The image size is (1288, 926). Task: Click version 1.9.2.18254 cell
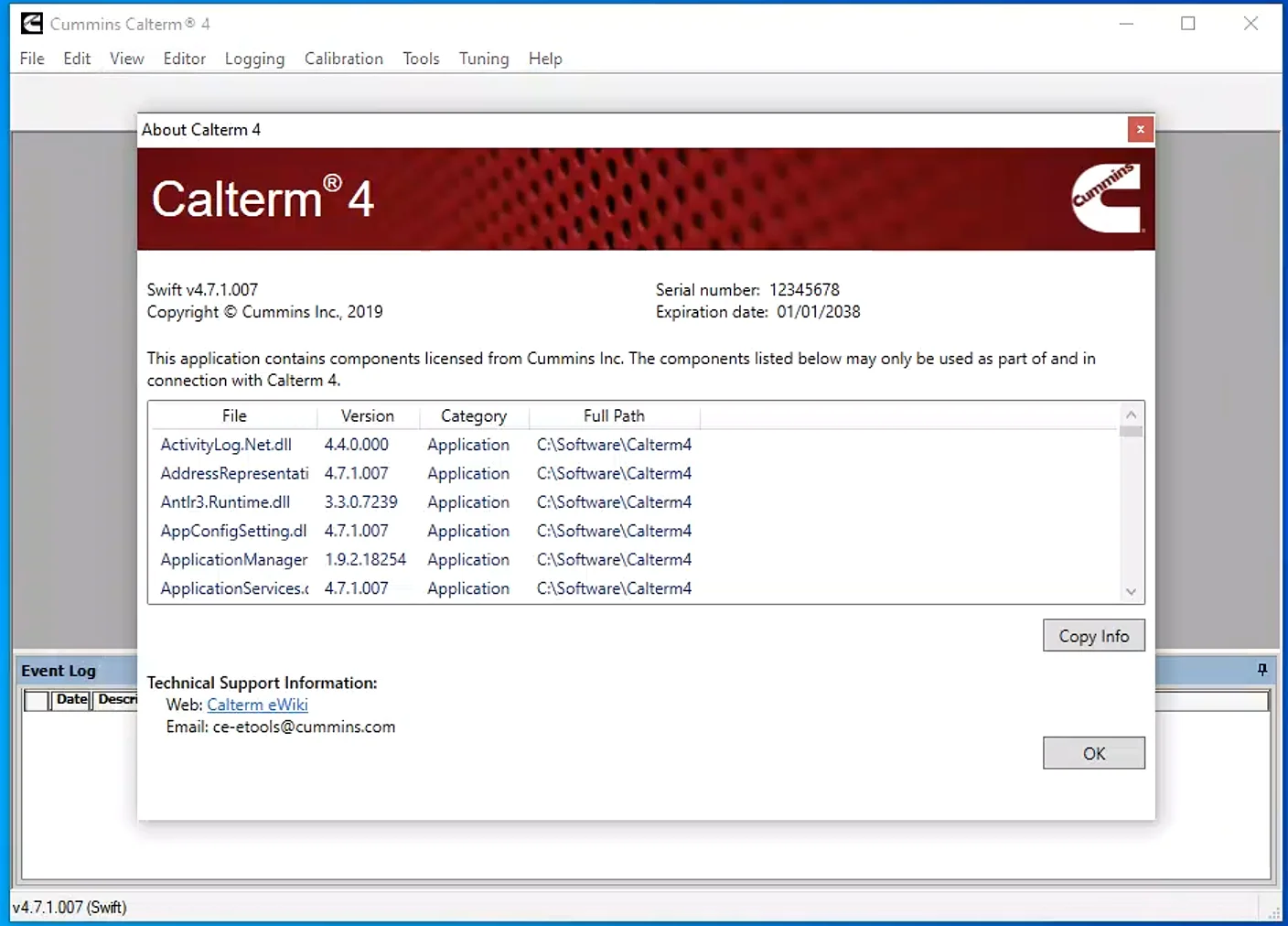pos(366,560)
